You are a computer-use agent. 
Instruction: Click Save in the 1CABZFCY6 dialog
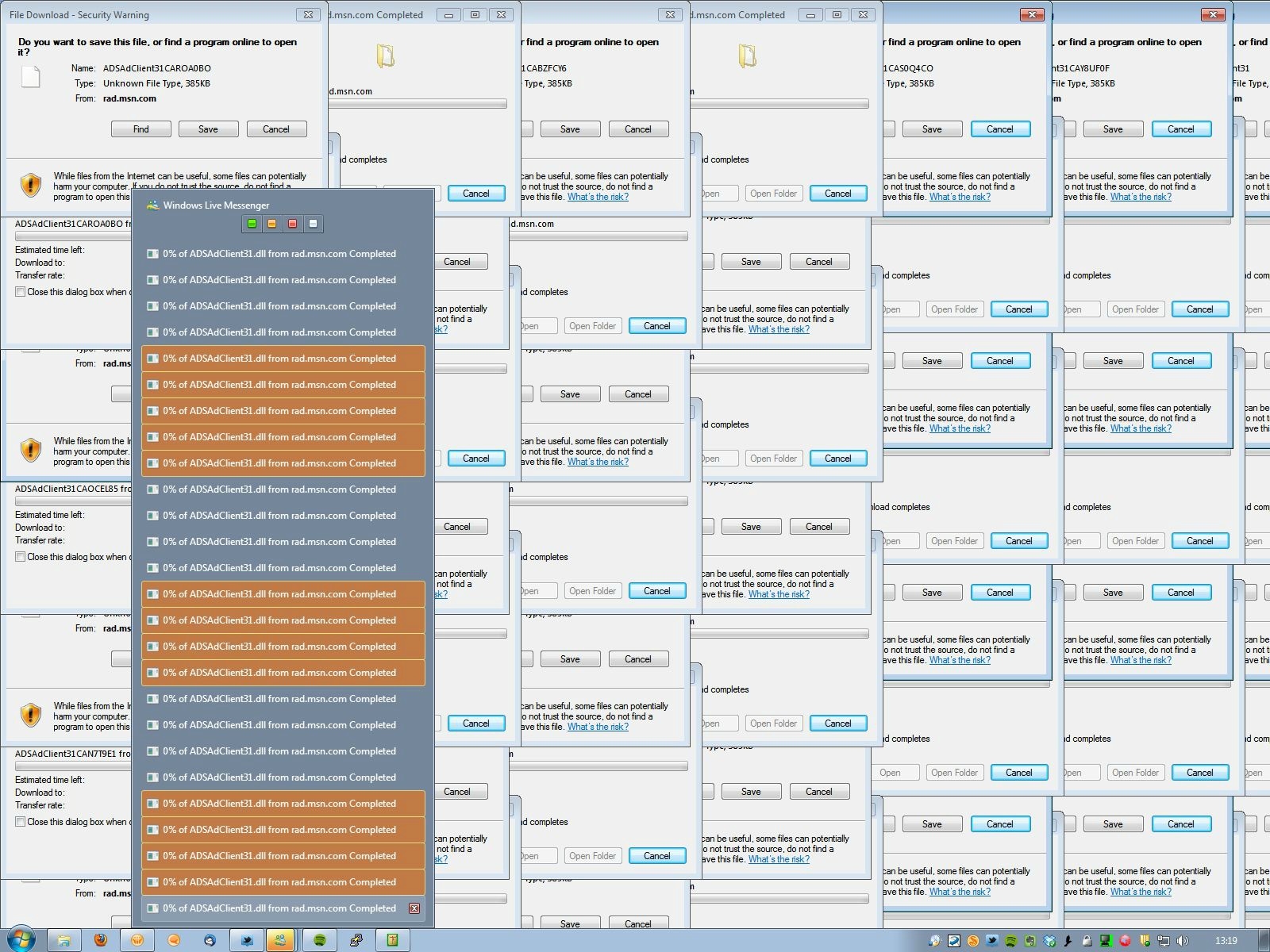[570, 129]
